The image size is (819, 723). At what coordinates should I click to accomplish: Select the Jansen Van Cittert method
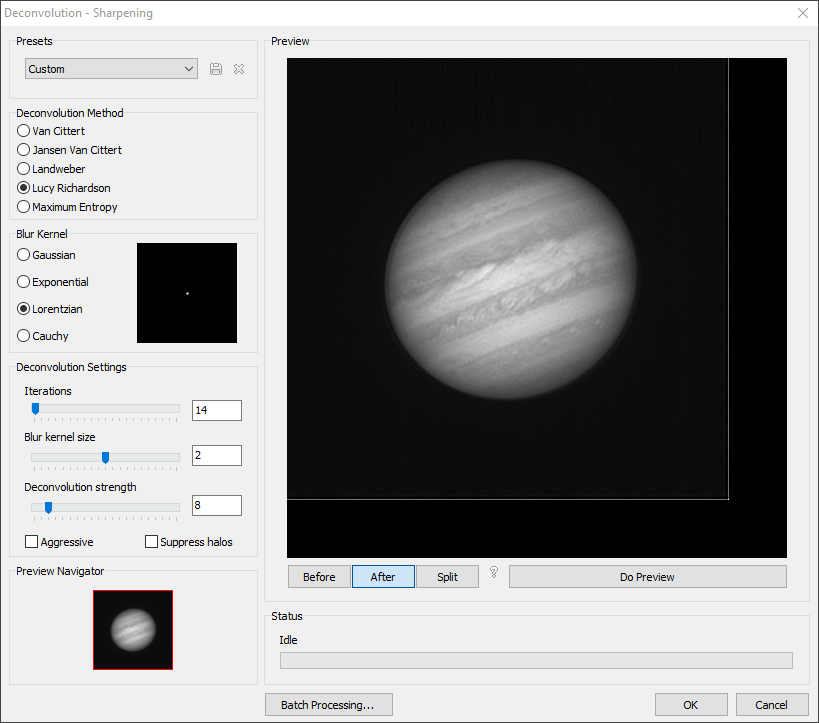click(69, 150)
